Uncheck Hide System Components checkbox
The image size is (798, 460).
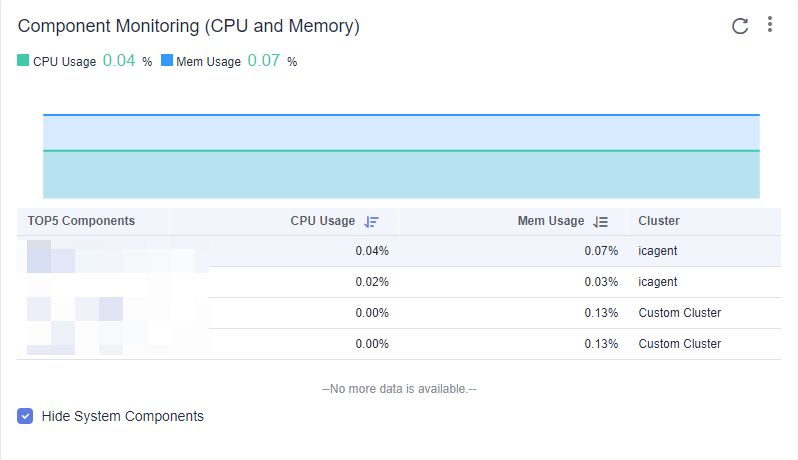pos(25,416)
